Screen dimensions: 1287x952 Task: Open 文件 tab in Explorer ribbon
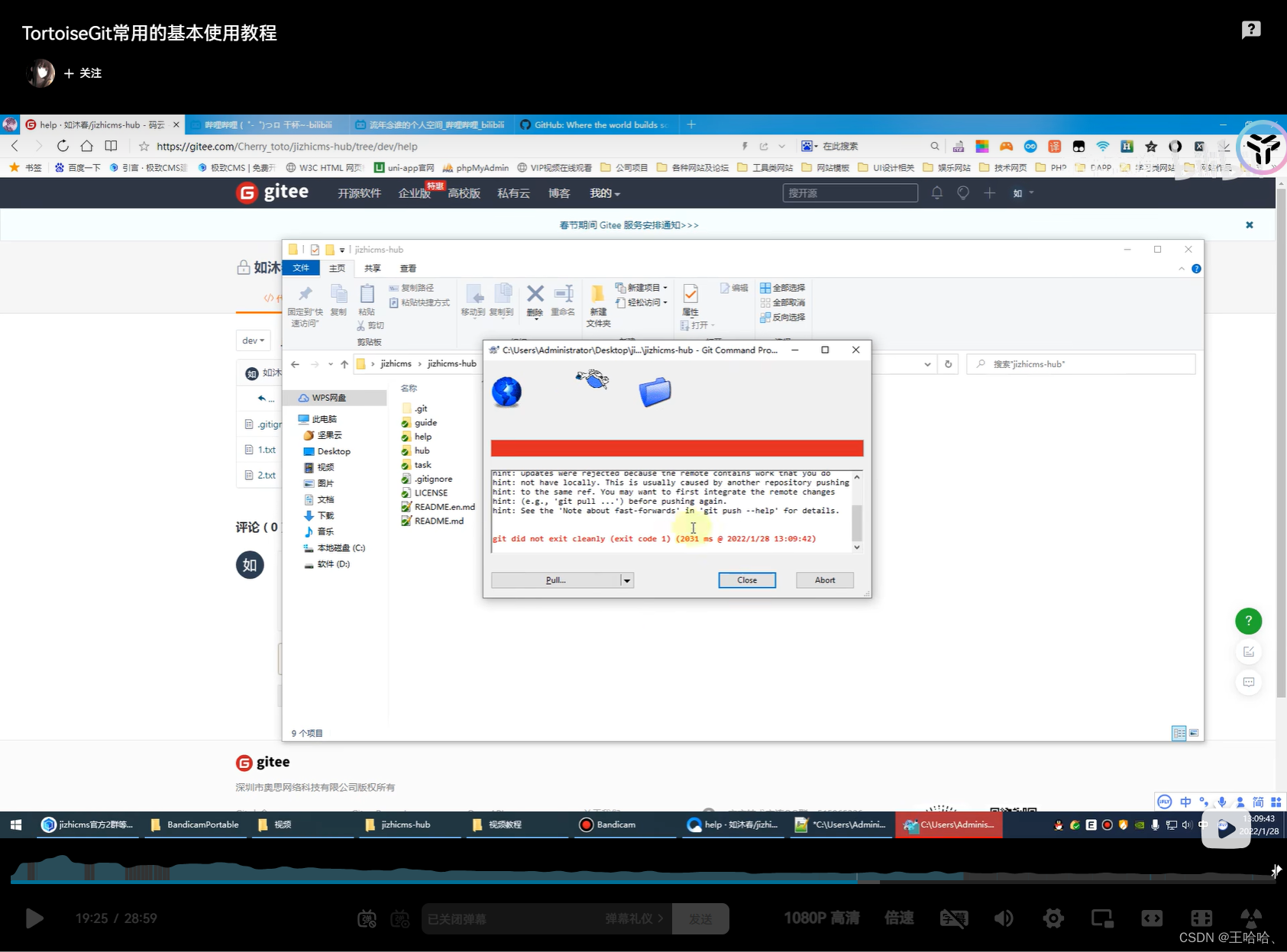coord(301,268)
